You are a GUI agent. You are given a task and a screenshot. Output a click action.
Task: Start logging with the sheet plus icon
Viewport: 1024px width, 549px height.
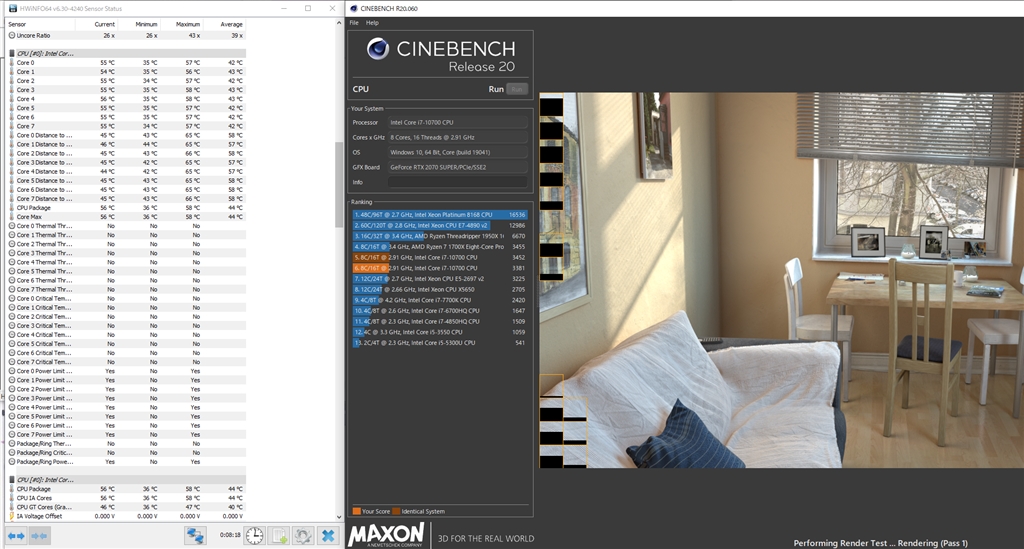click(x=280, y=536)
